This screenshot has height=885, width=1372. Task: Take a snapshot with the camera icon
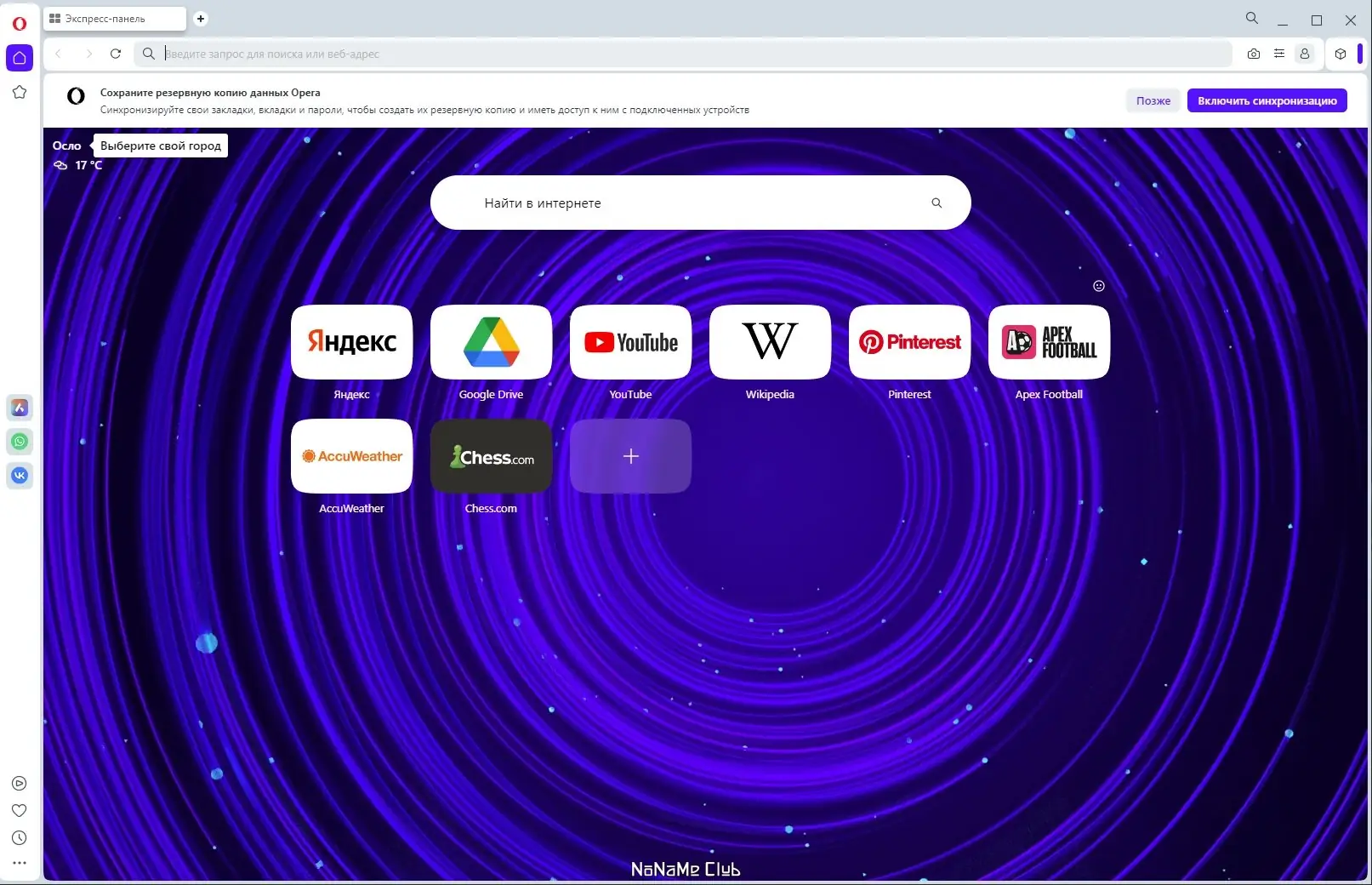click(1254, 54)
